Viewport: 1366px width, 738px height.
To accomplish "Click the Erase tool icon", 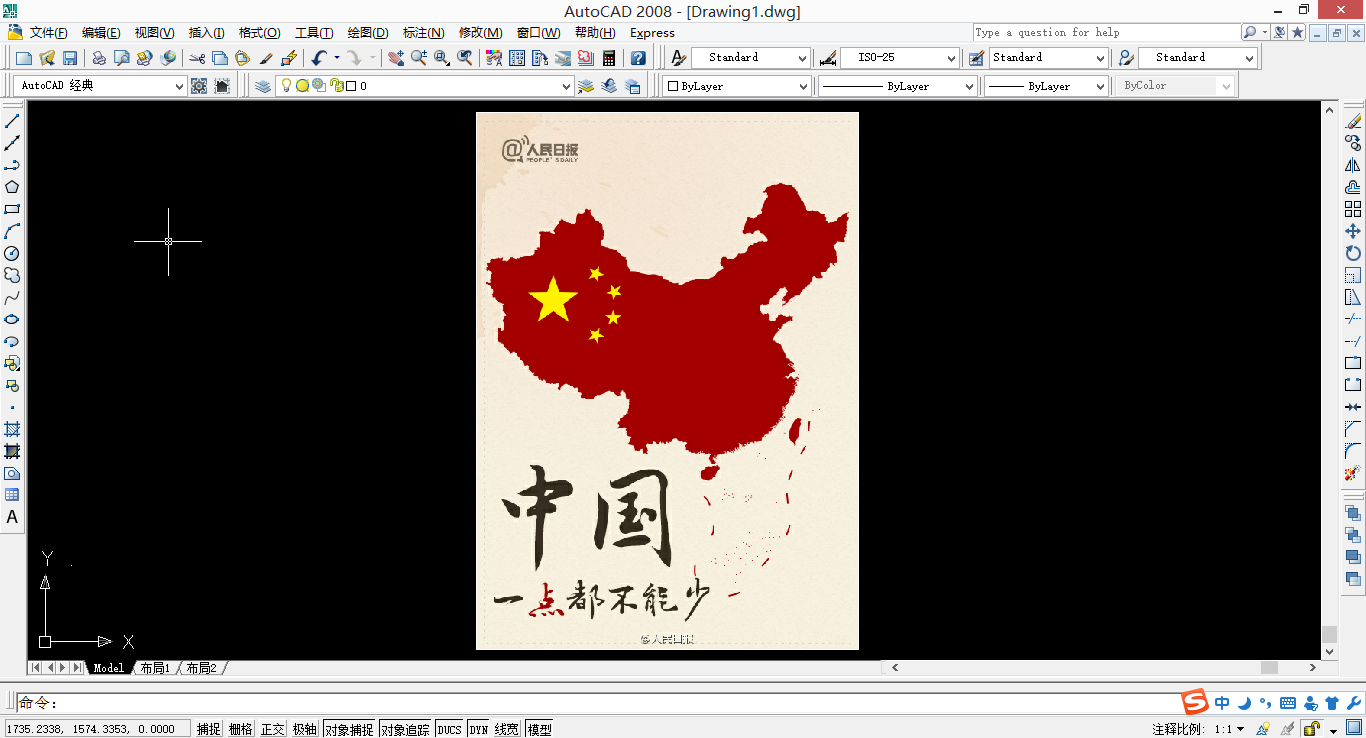I will point(1353,121).
